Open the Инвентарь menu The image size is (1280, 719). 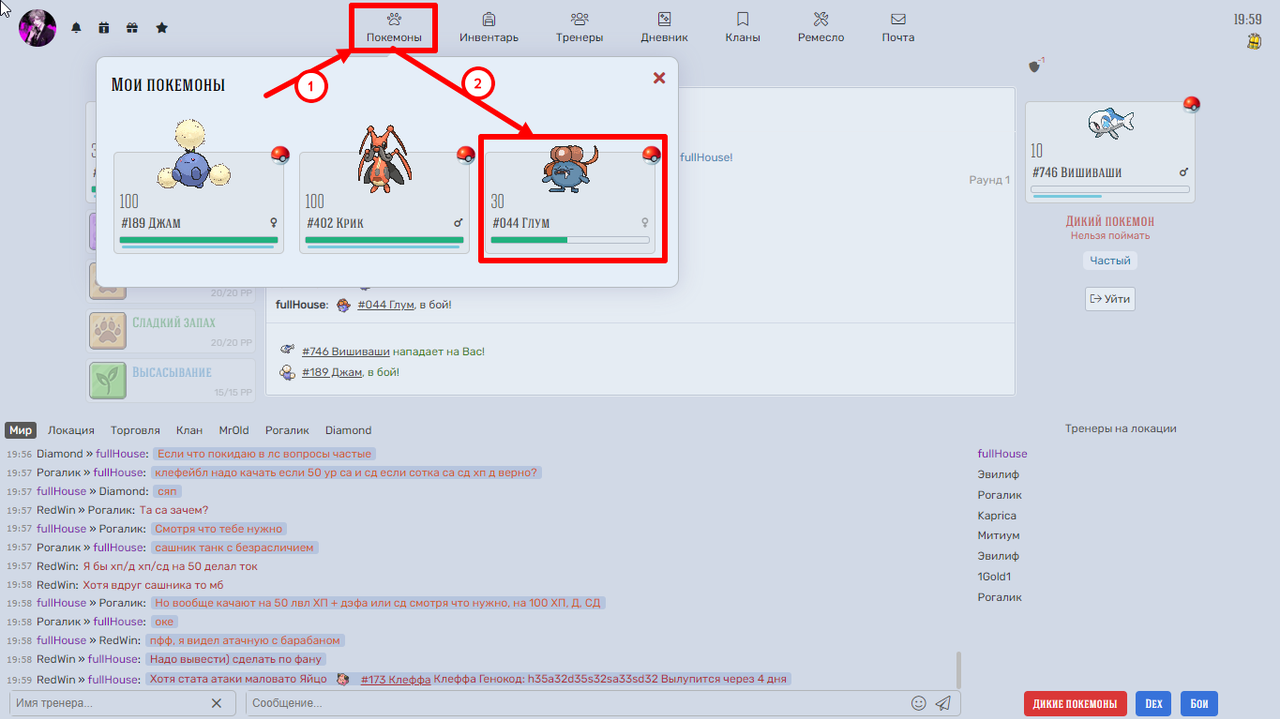click(489, 27)
